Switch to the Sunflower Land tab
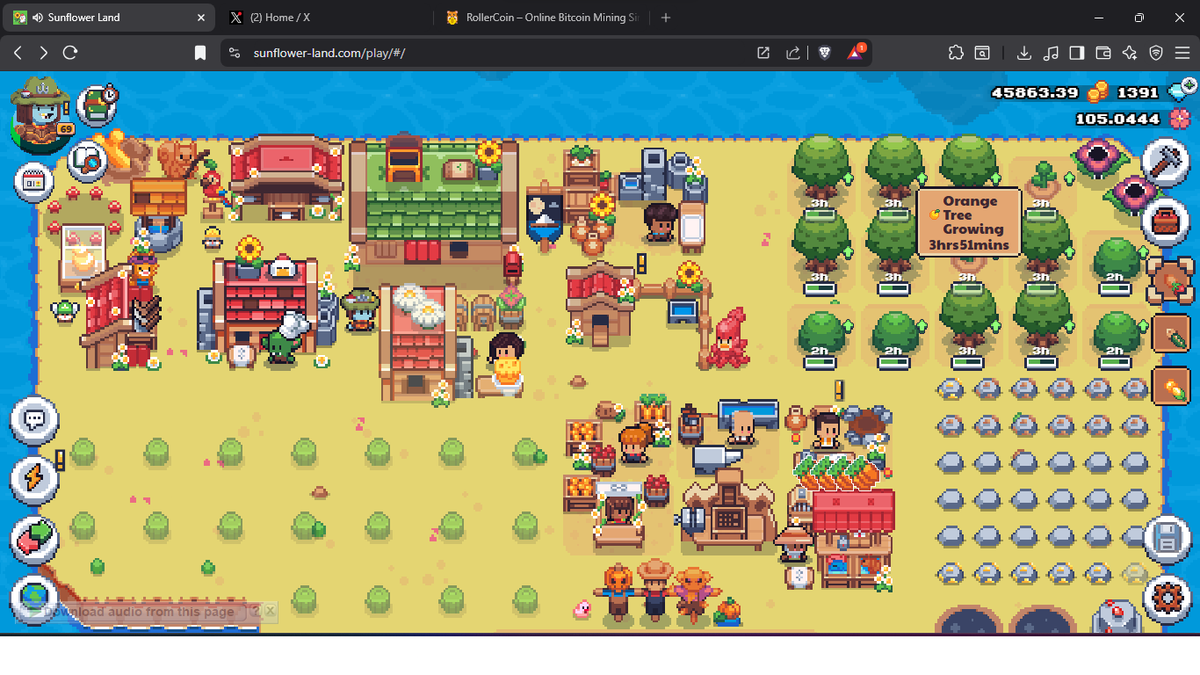The image size is (1200, 675). tap(110, 17)
